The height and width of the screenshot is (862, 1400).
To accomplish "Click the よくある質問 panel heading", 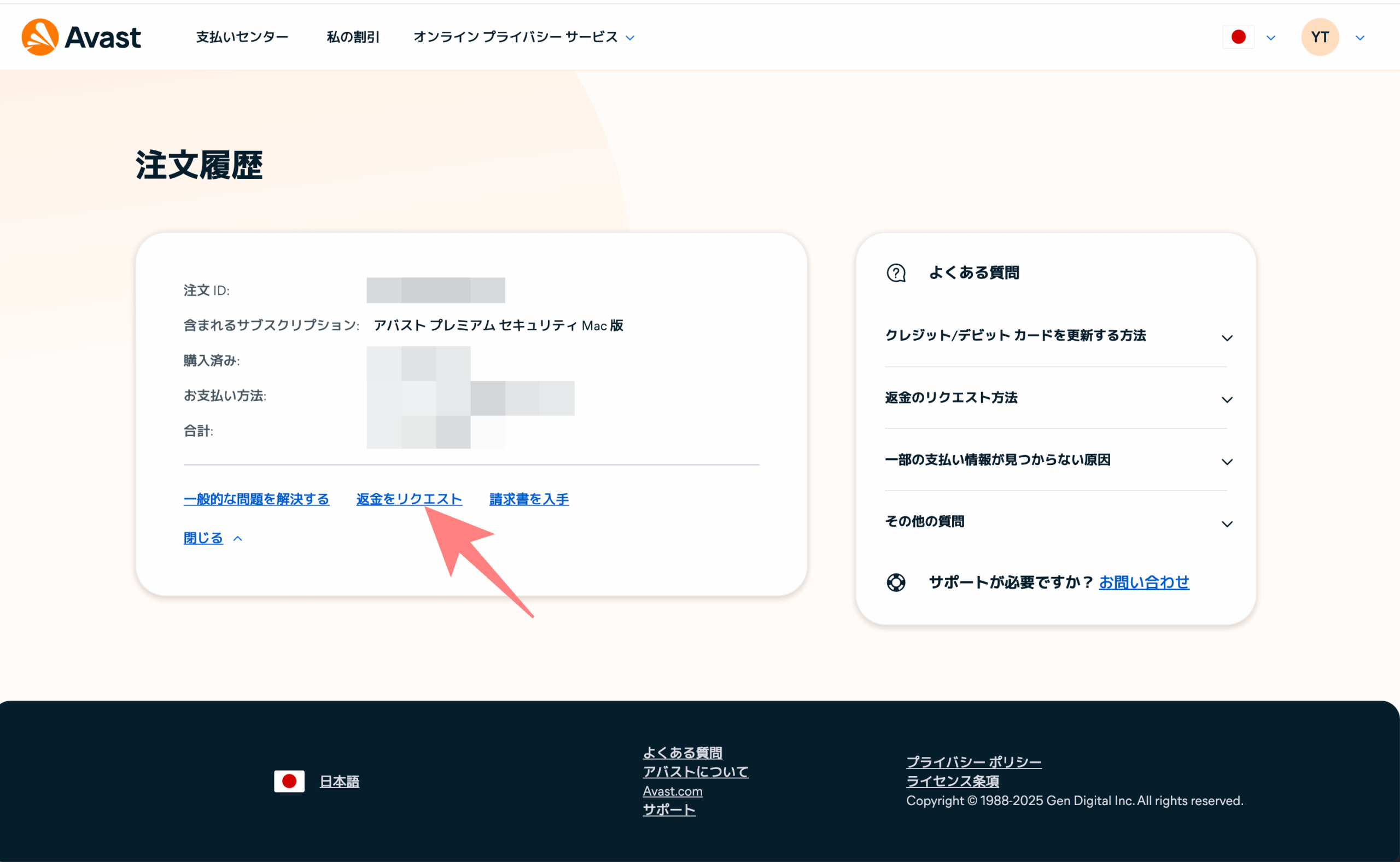I will click(974, 273).
